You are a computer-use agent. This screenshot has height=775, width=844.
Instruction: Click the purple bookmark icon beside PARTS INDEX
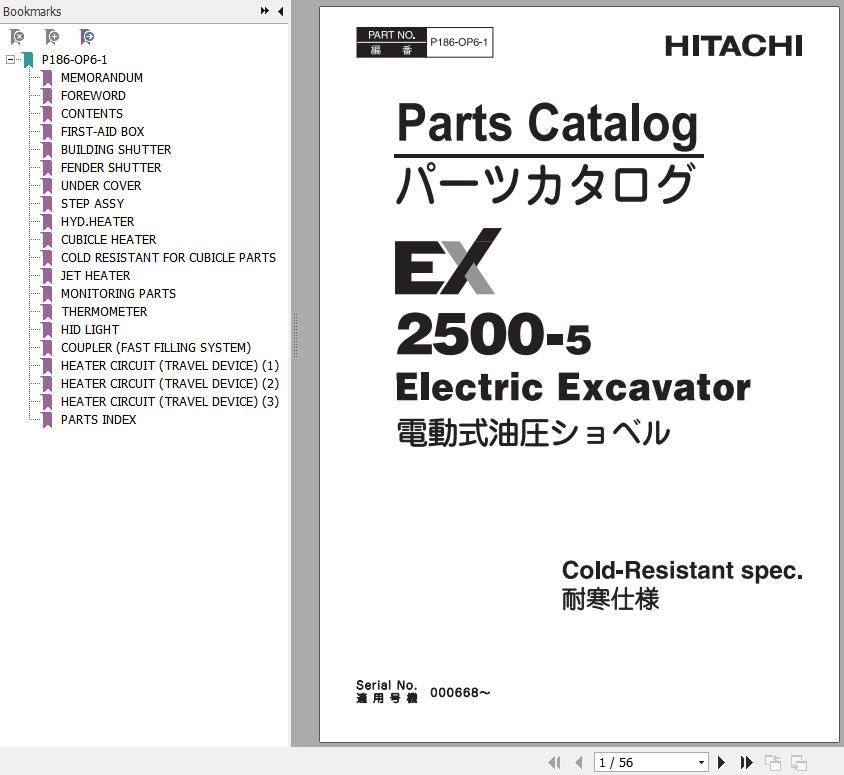click(47, 420)
